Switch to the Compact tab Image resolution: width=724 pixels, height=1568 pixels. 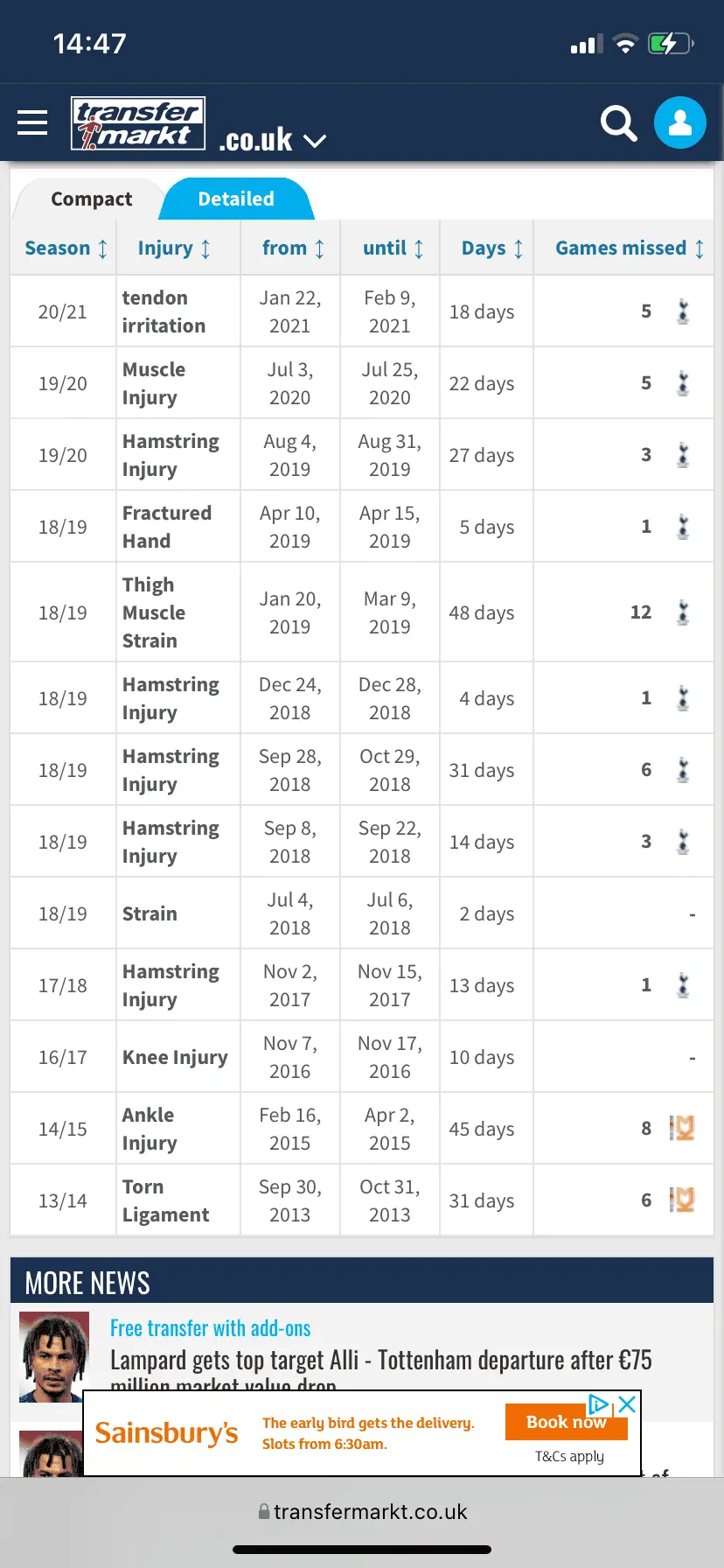coord(91,199)
